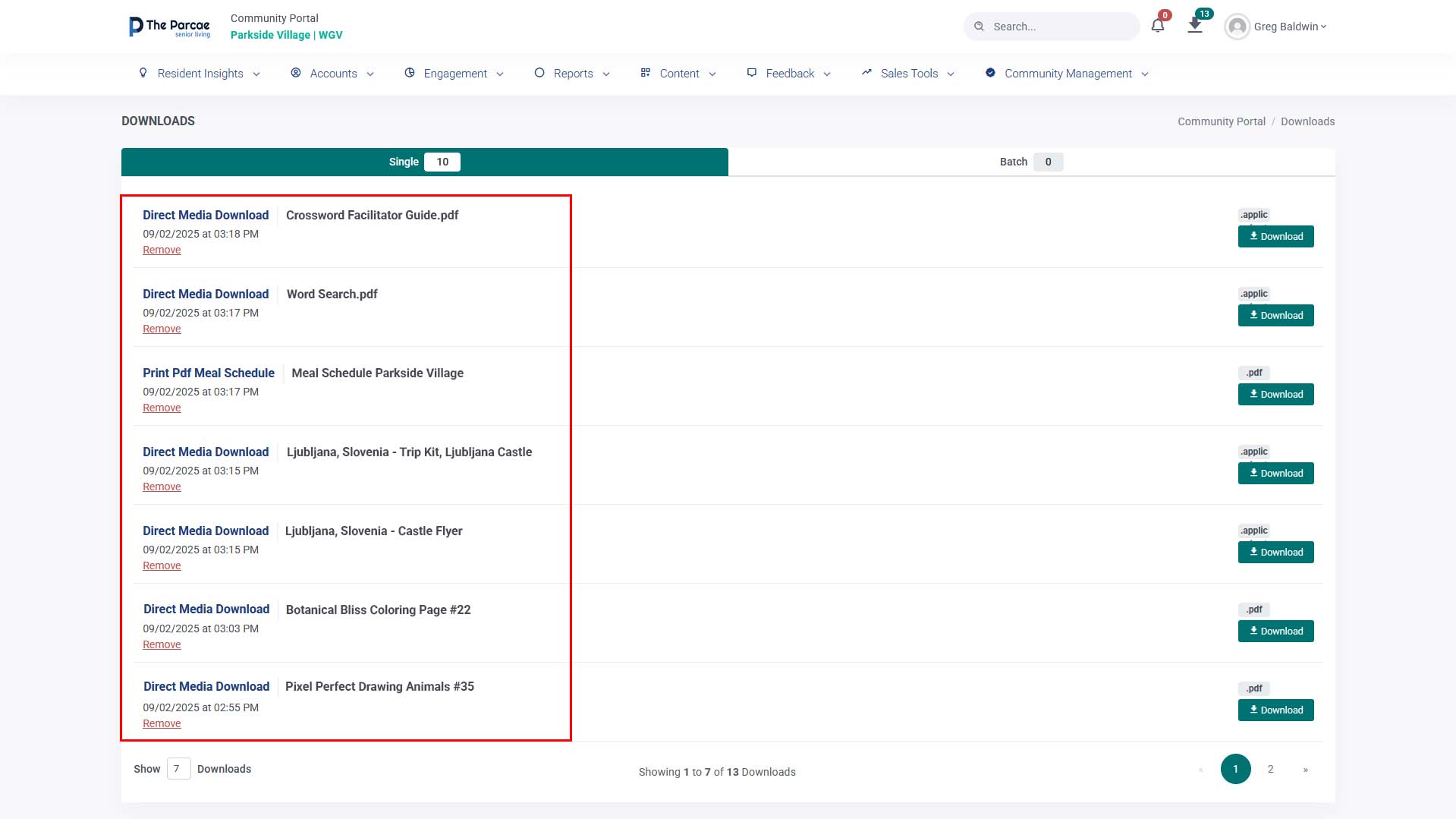1456x819 pixels.
Task: Click Botanical Bliss Coloring Page #22 title
Action: coord(378,610)
